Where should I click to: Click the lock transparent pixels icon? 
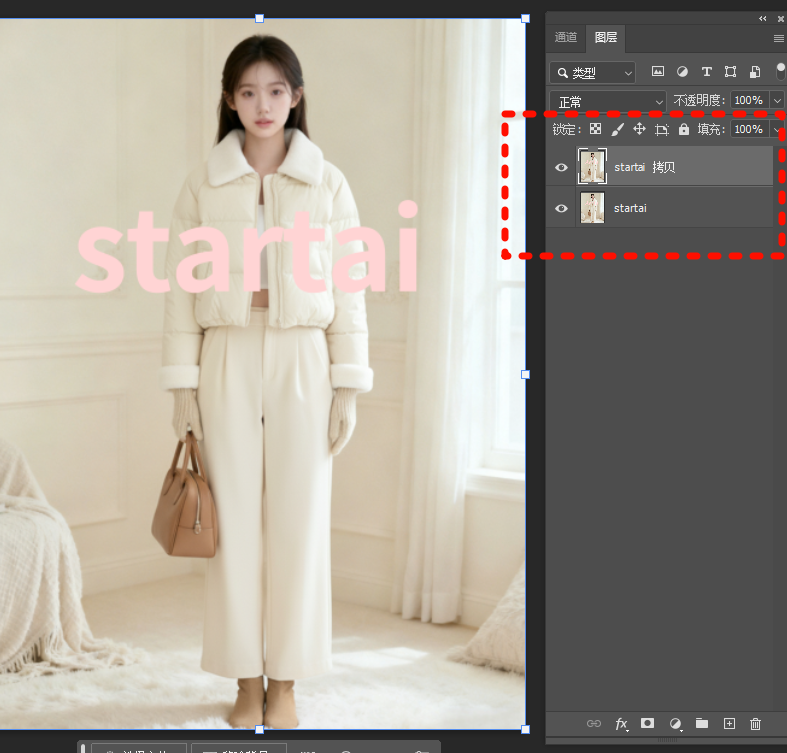595,130
